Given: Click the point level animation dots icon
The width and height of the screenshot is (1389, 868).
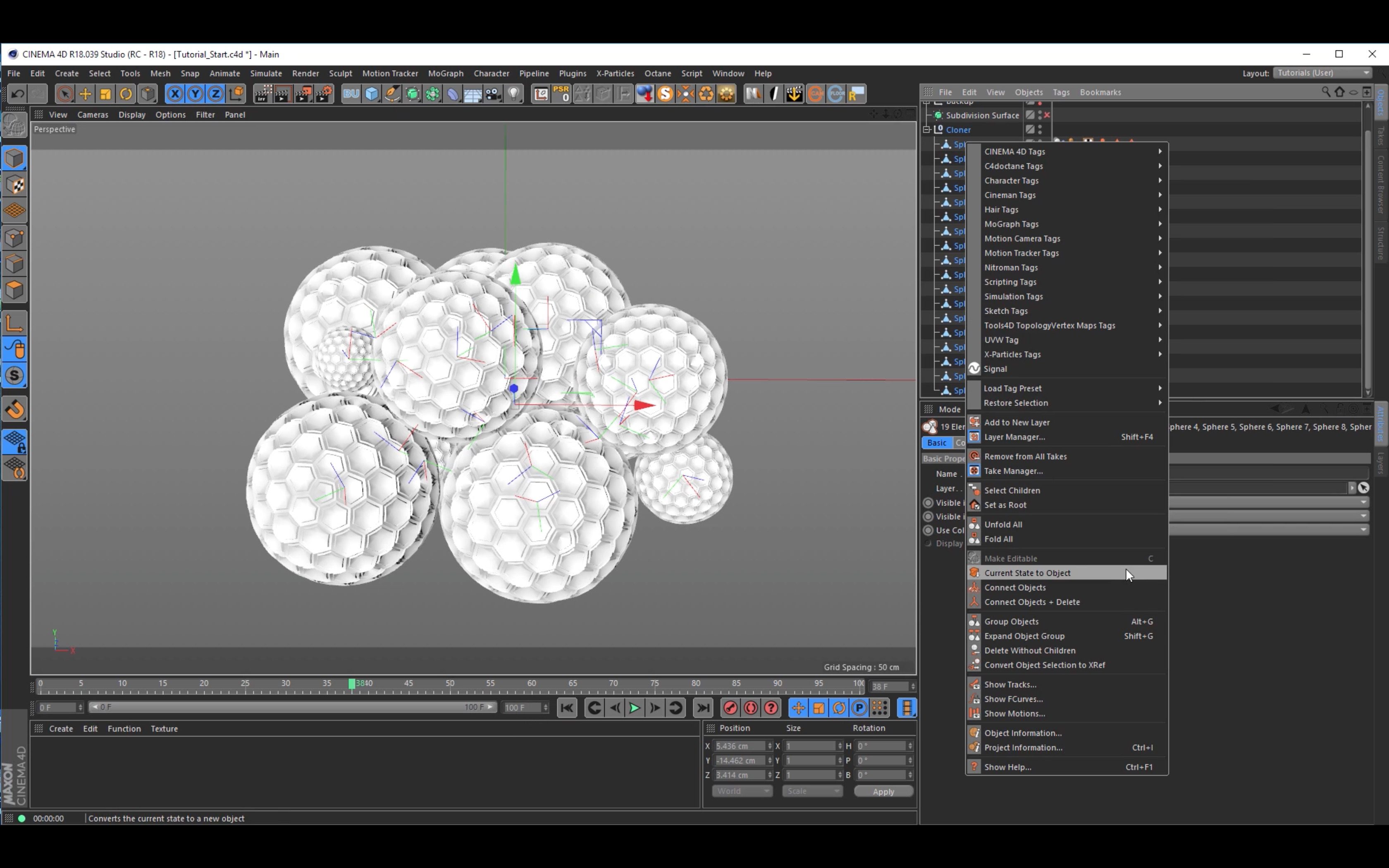Looking at the screenshot, I should pos(879,708).
